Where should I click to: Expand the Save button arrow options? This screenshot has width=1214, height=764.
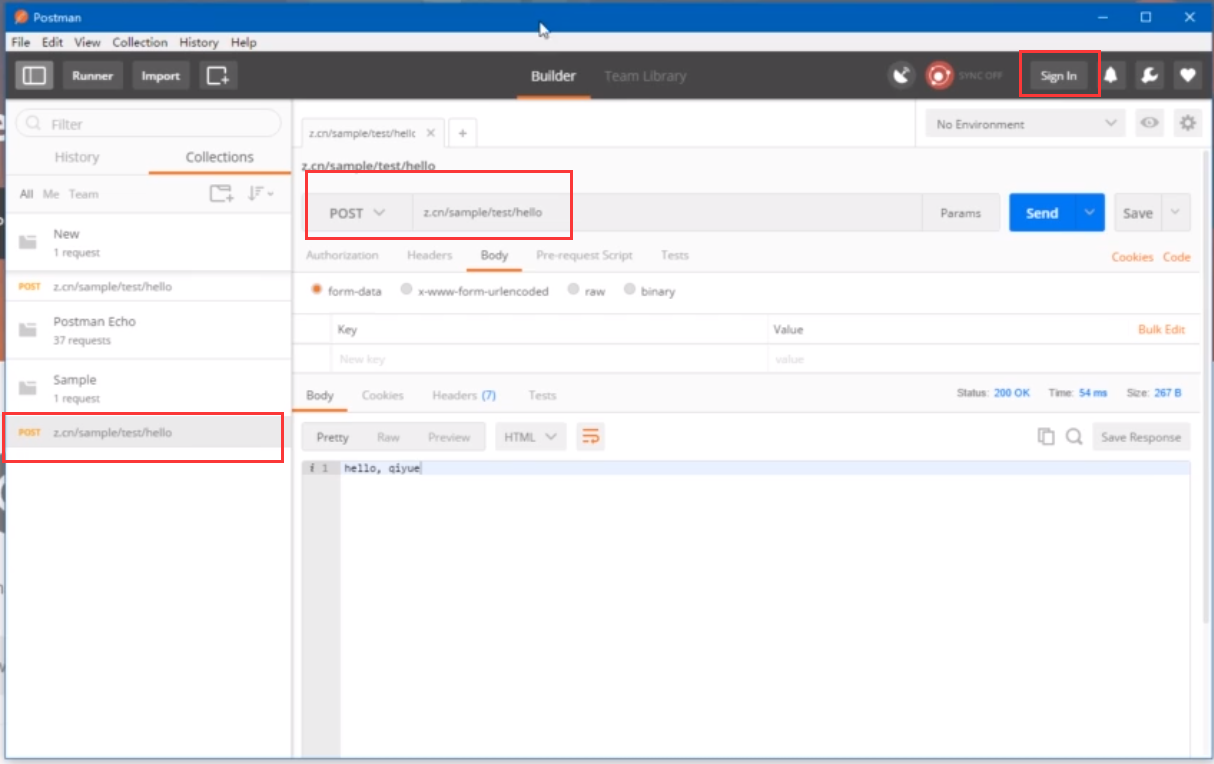pyautogui.click(x=1175, y=213)
